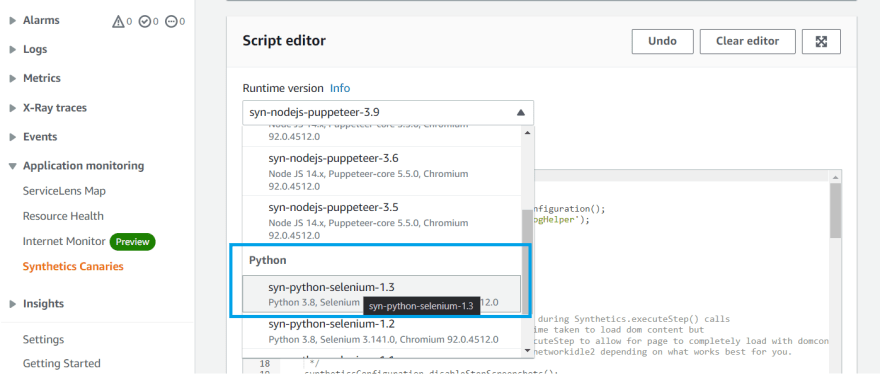Click dropdown list scroll down arrow
This screenshot has height=388, width=880.
(527, 350)
